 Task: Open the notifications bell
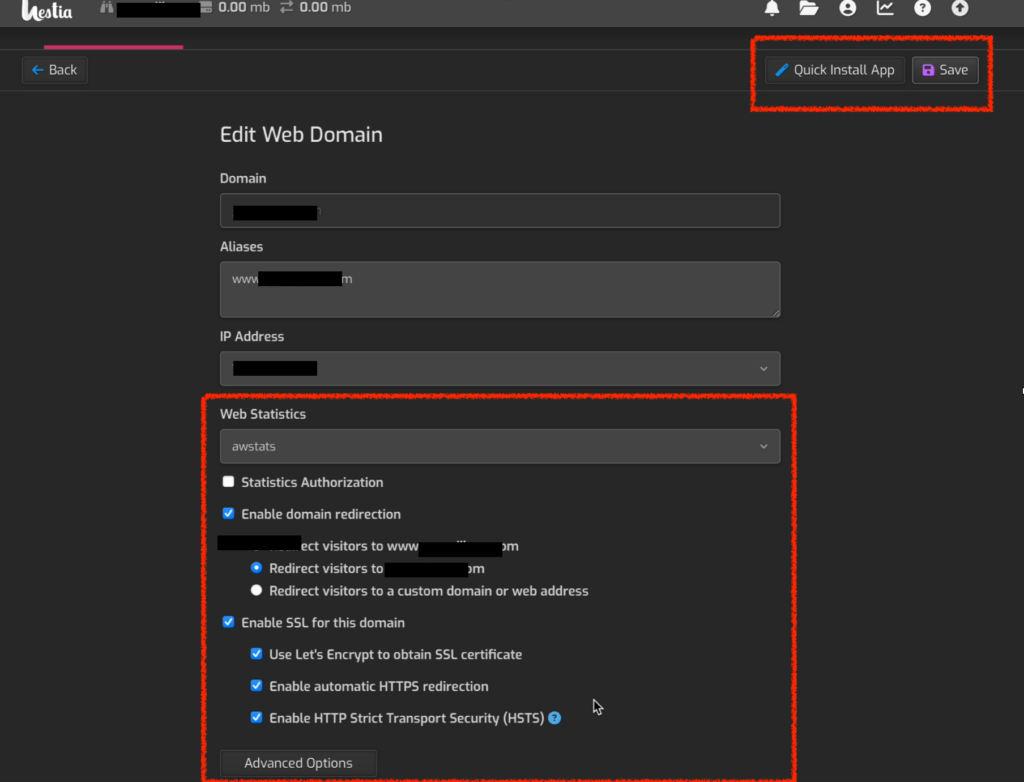(x=772, y=8)
